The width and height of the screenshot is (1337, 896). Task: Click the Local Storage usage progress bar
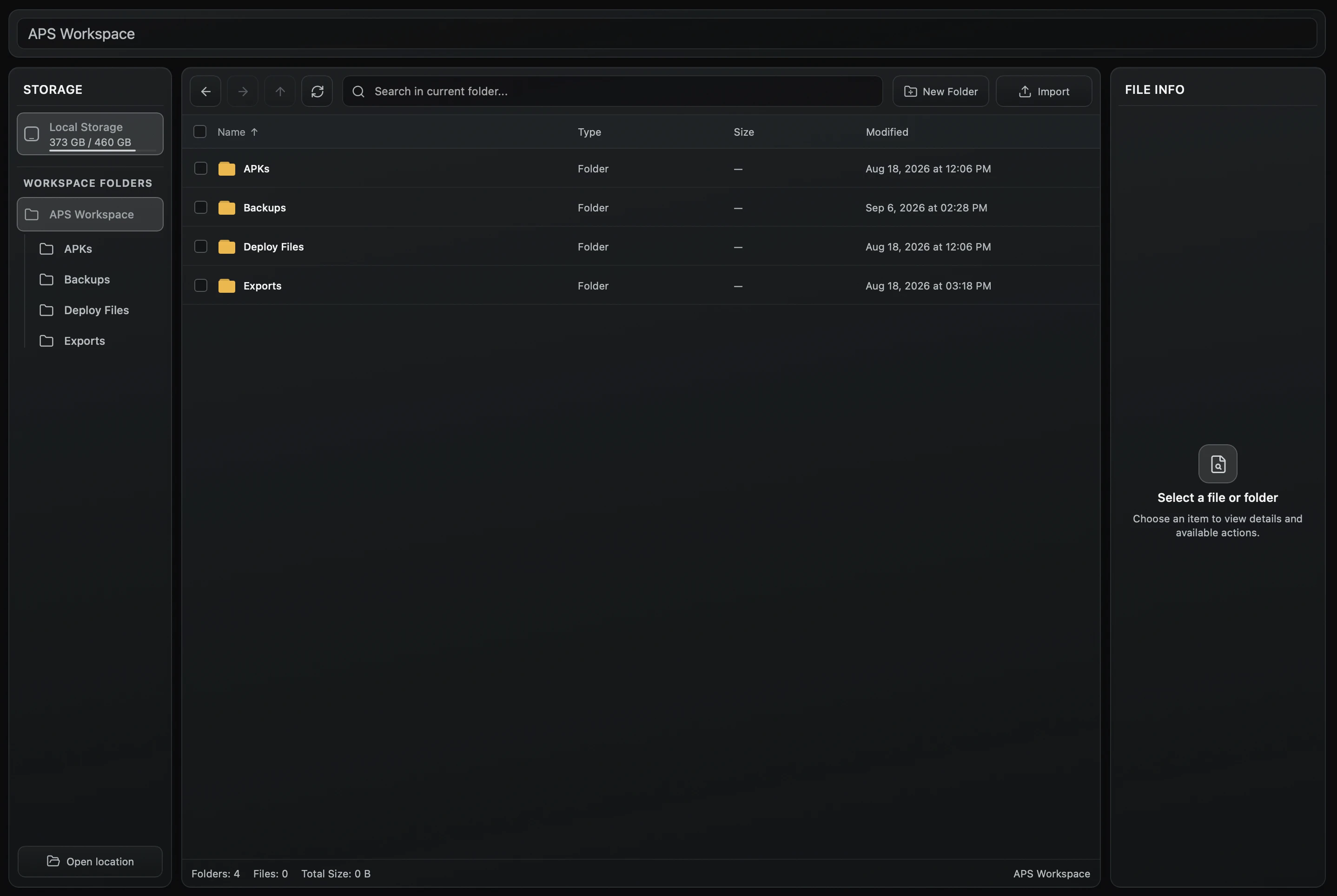(x=102, y=151)
